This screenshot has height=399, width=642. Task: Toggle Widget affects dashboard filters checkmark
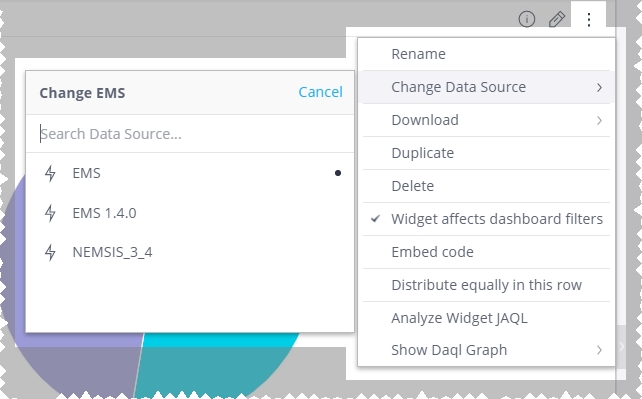click(x=375, y=219)
